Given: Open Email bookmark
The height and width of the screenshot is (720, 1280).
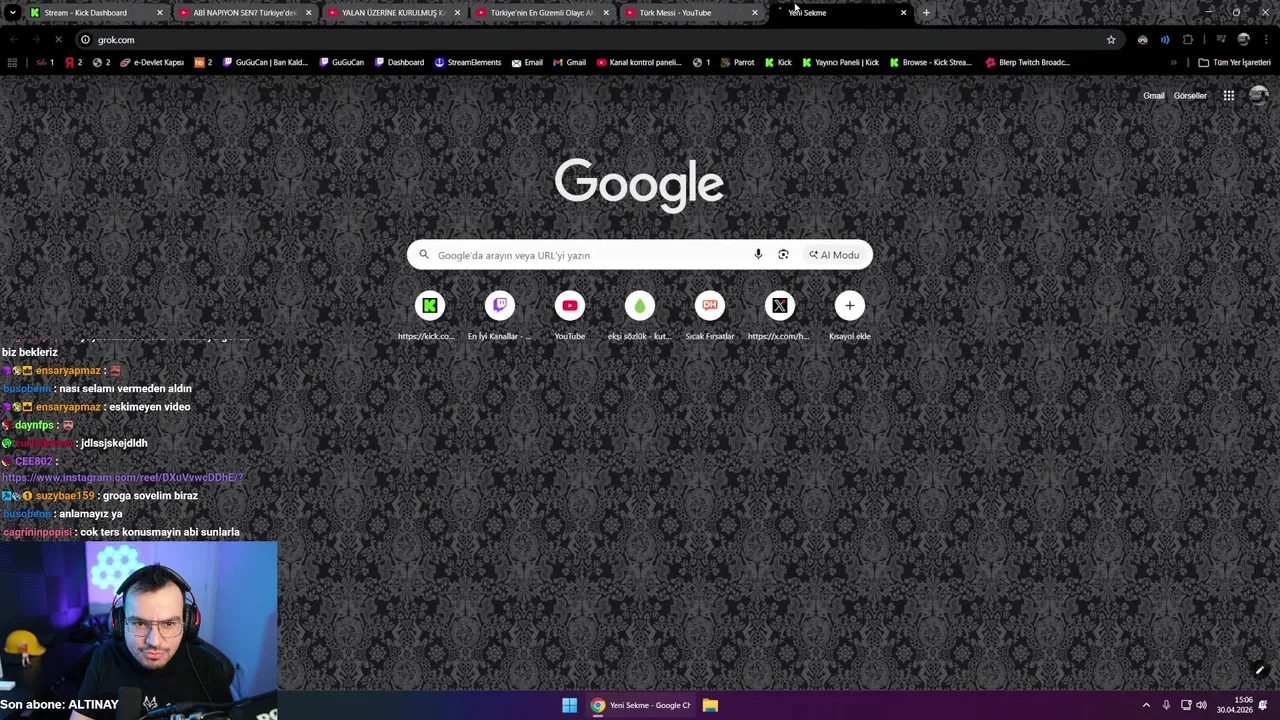Looking at the screenshot, I should click(527, 62).
